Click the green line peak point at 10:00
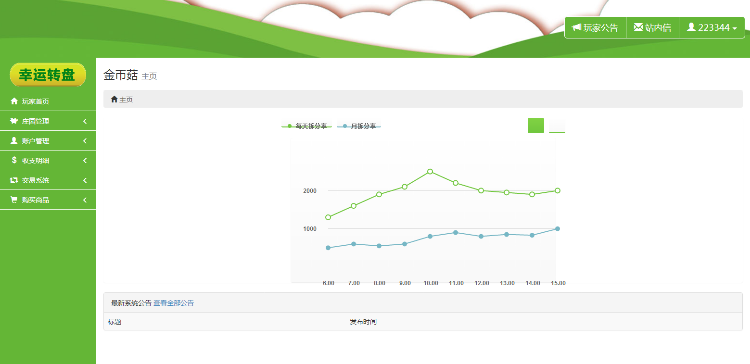Viewport: 750px width, 364px height. click(430, 171)
